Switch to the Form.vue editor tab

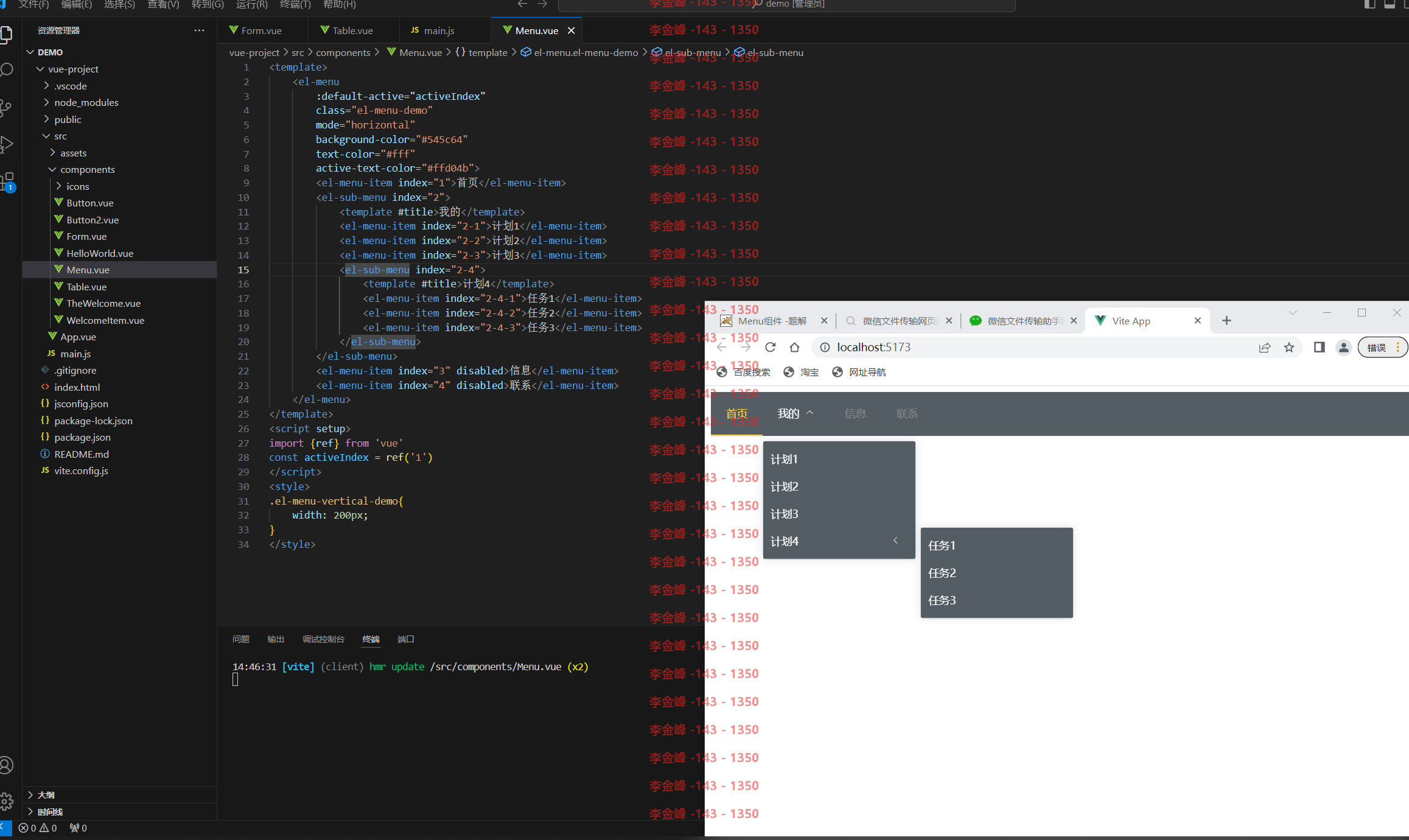[x=262, y=30]
